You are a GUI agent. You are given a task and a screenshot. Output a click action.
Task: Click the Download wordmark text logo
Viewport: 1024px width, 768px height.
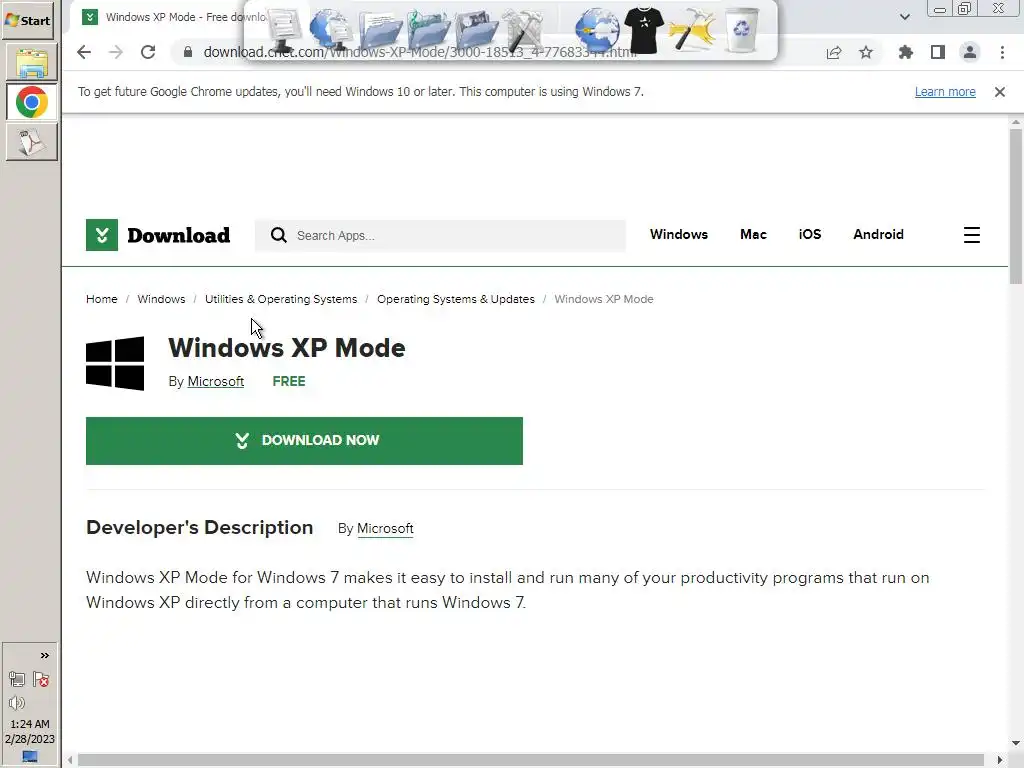(x=178, y=235)
